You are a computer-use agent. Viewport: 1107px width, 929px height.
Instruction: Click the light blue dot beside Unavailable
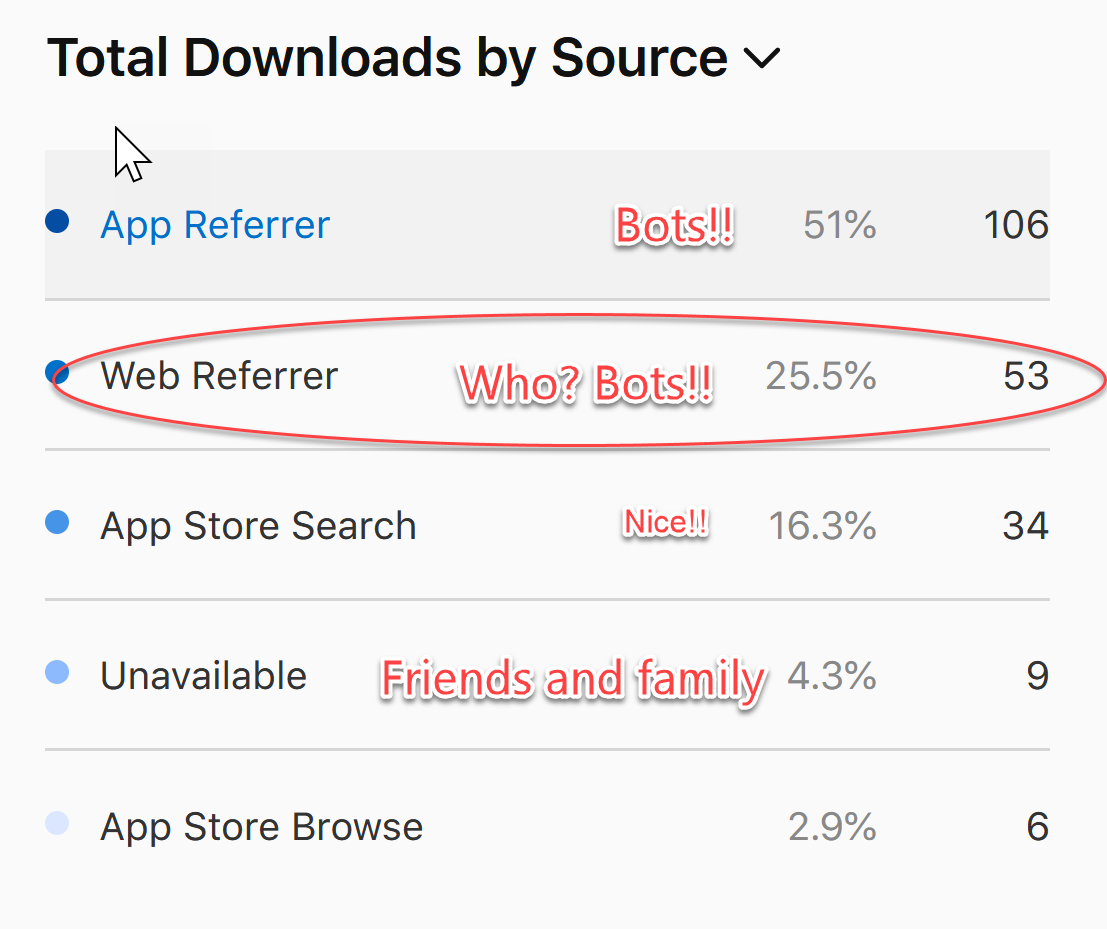(x=58, y=673)
